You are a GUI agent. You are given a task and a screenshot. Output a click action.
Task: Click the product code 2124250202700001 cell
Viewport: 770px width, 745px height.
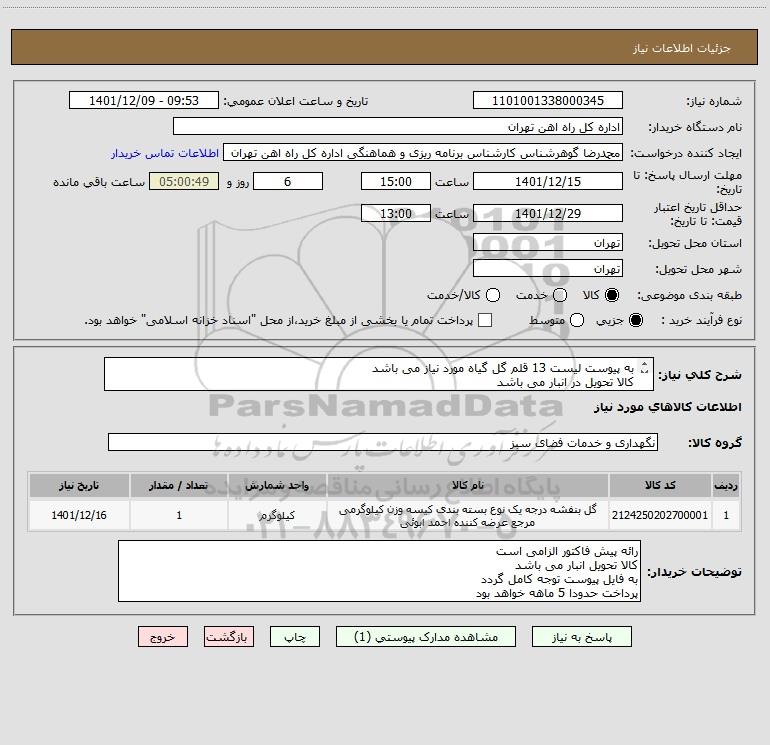pos(660,515)
